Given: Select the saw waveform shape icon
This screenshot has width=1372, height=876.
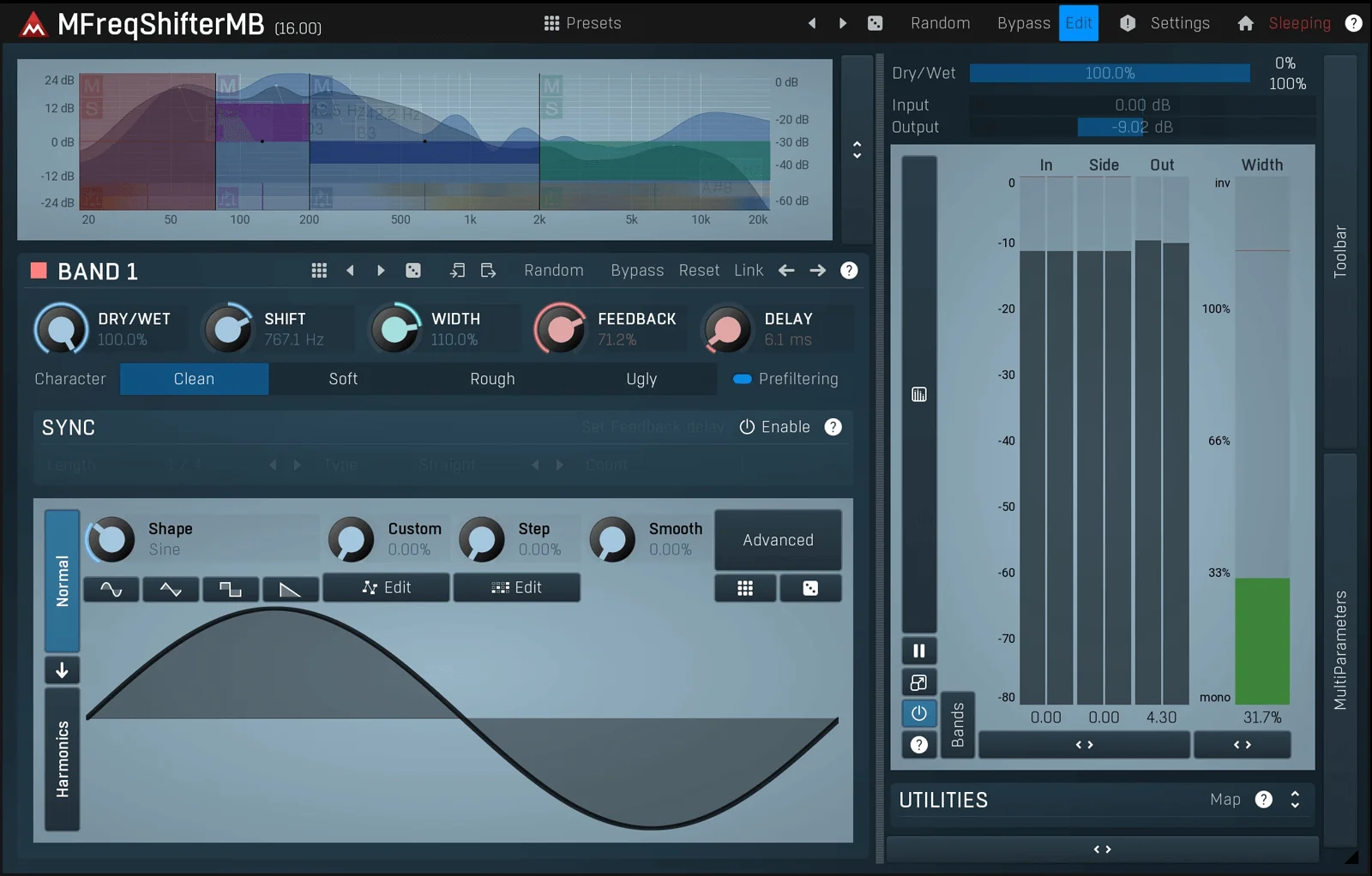Looking at the screenshot, I should click(x=290, y=588).
